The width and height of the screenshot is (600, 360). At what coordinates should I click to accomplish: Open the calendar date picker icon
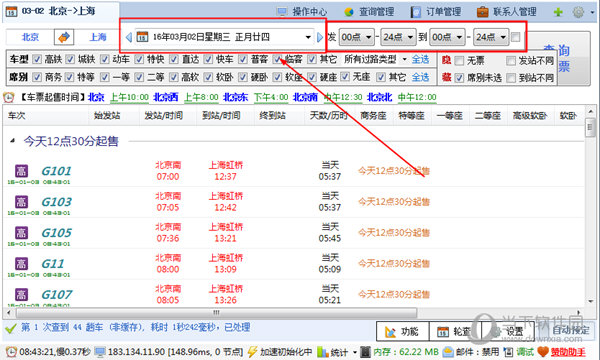tap(142, 37)
